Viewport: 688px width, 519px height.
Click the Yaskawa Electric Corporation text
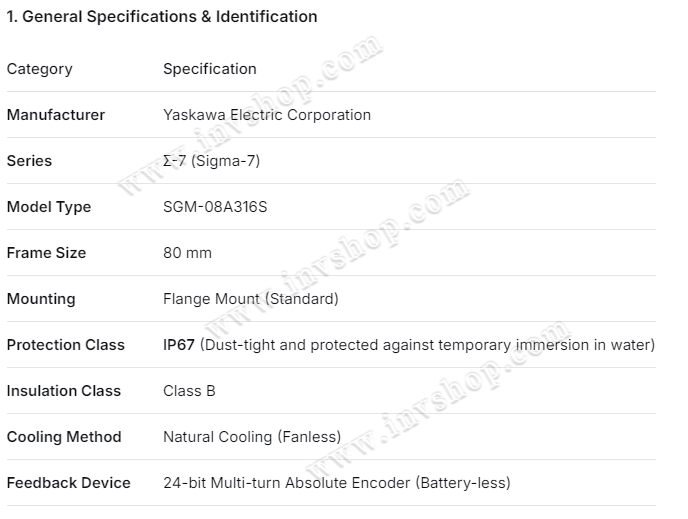click(x=267, y=115)
